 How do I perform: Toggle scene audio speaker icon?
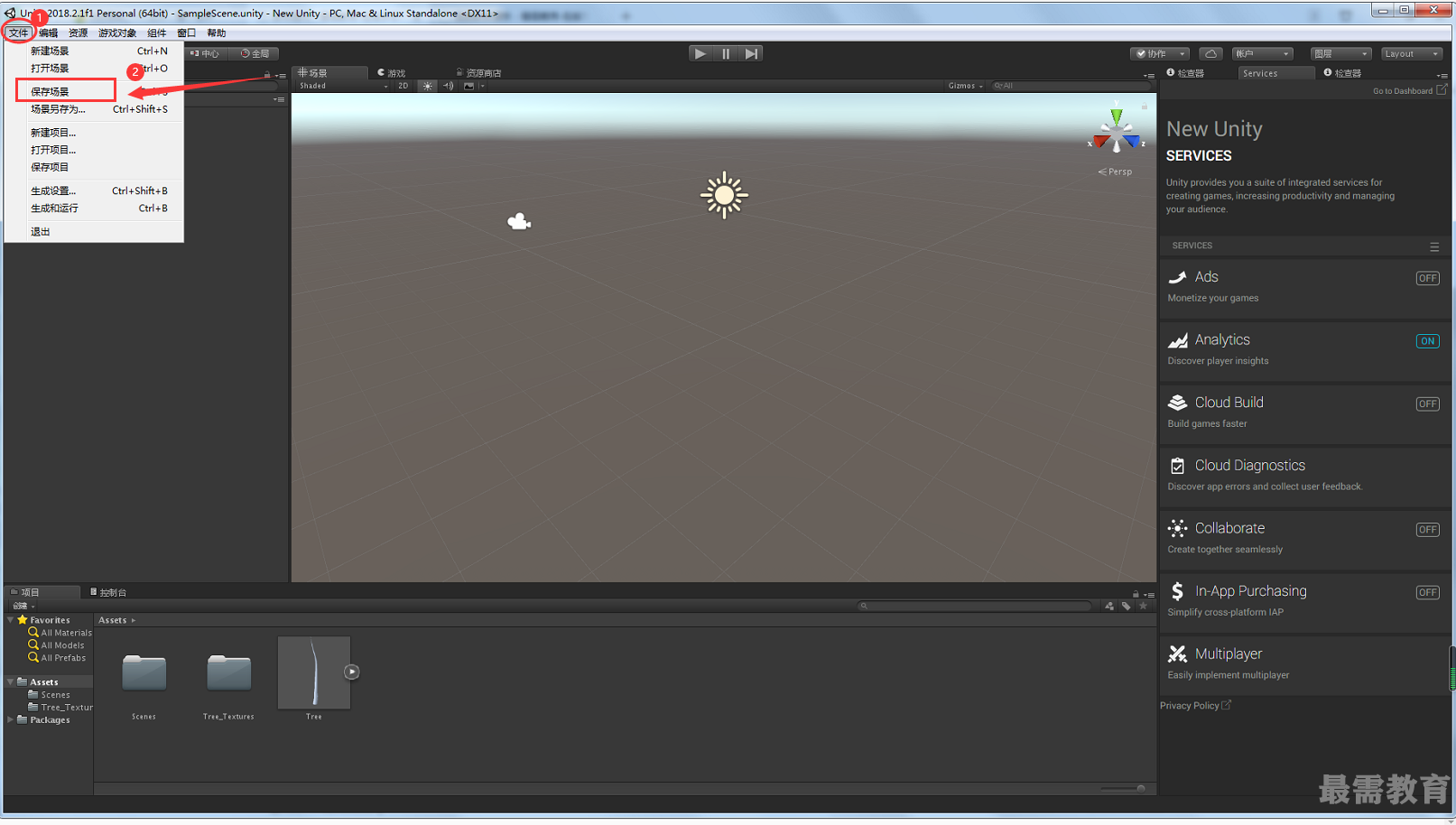pos(448,86)
